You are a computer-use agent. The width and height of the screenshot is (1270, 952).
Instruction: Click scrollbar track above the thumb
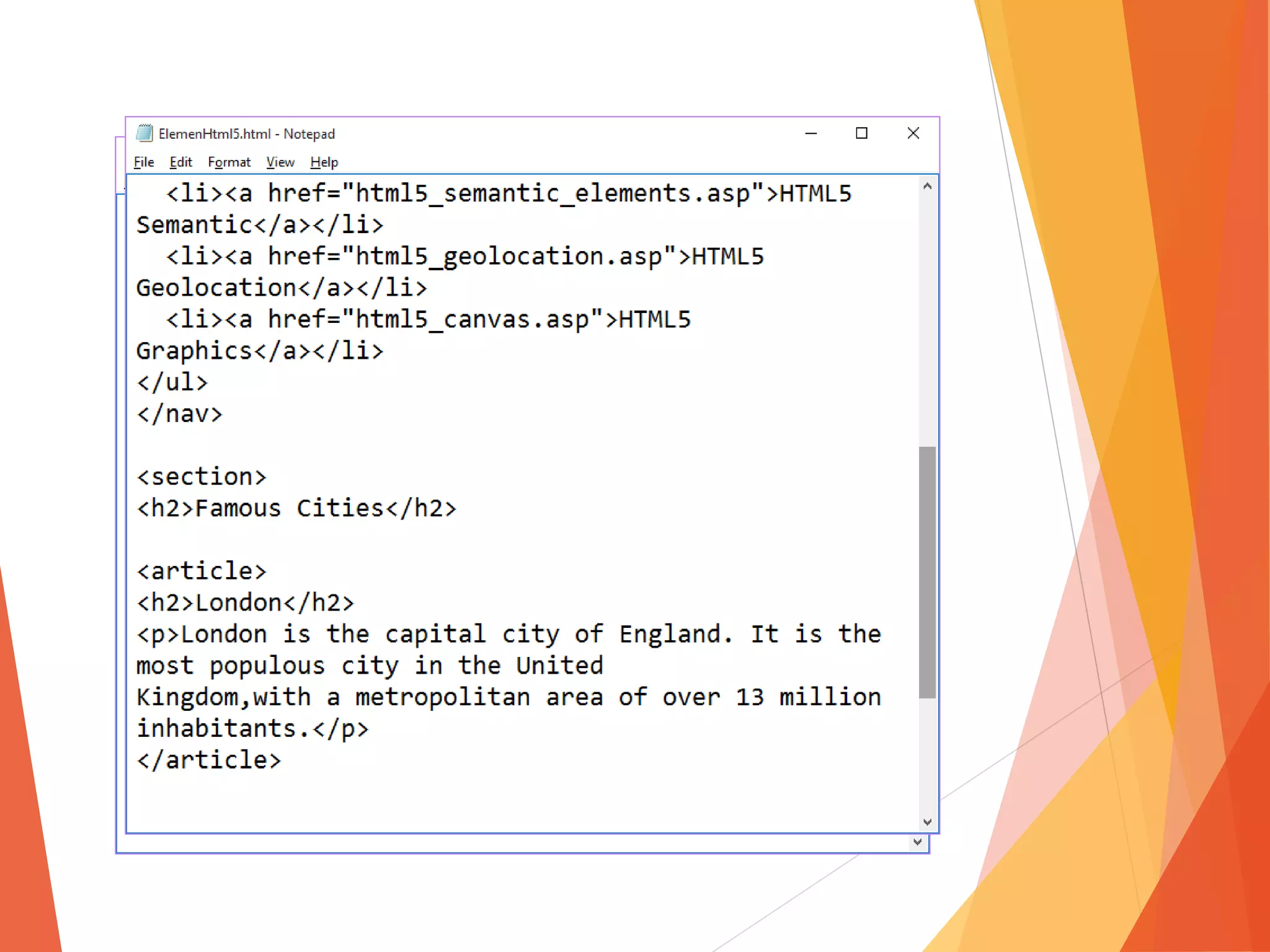point(927,316)
